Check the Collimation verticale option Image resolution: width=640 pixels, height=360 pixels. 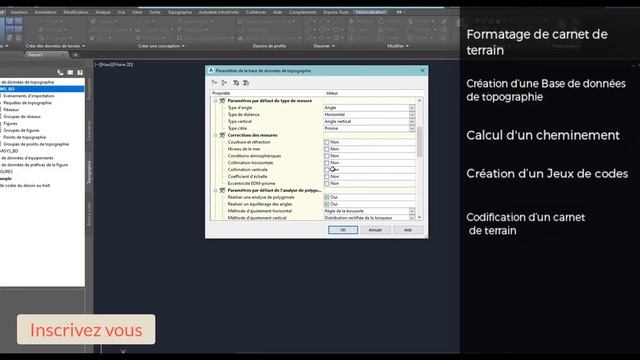pos(327,170)
